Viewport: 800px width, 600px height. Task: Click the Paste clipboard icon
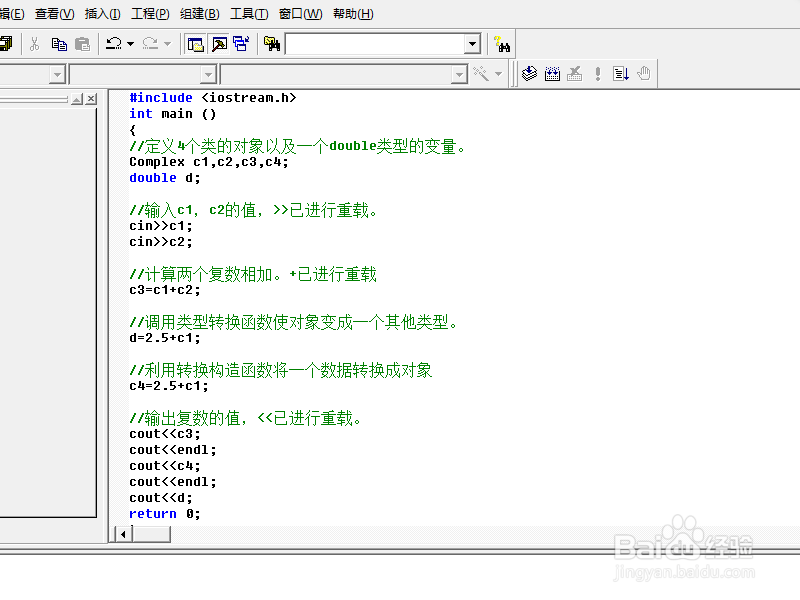pyautogui.click(x=82, y=44)
